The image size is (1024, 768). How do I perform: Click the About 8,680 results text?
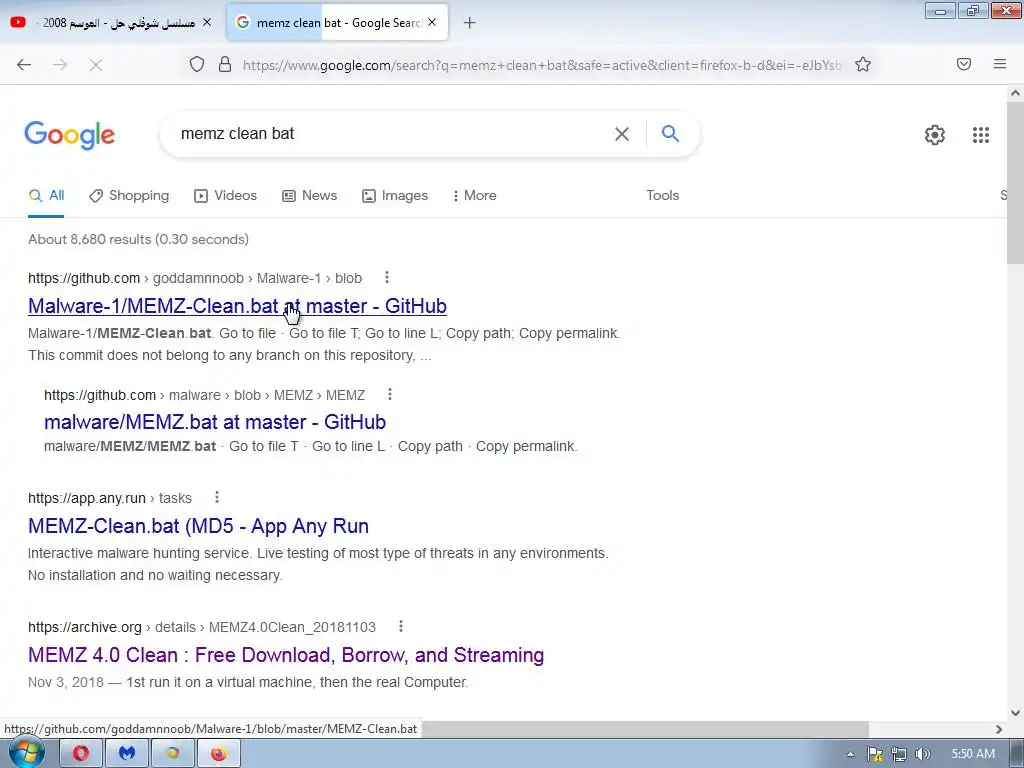pyautogui.click(x=138, y=239)
